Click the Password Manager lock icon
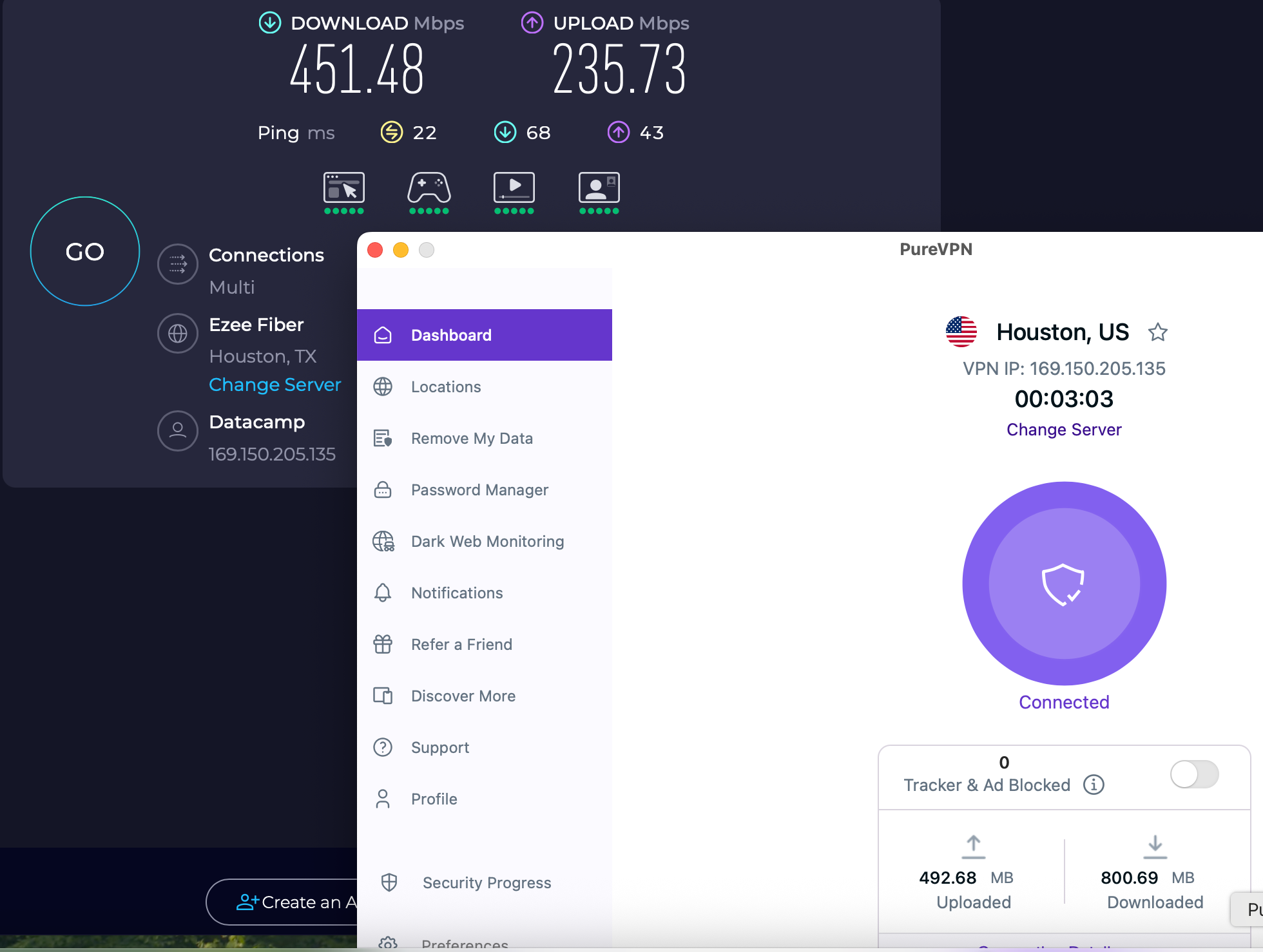Viewport: 1263px width, 952px height. (383, 490)
